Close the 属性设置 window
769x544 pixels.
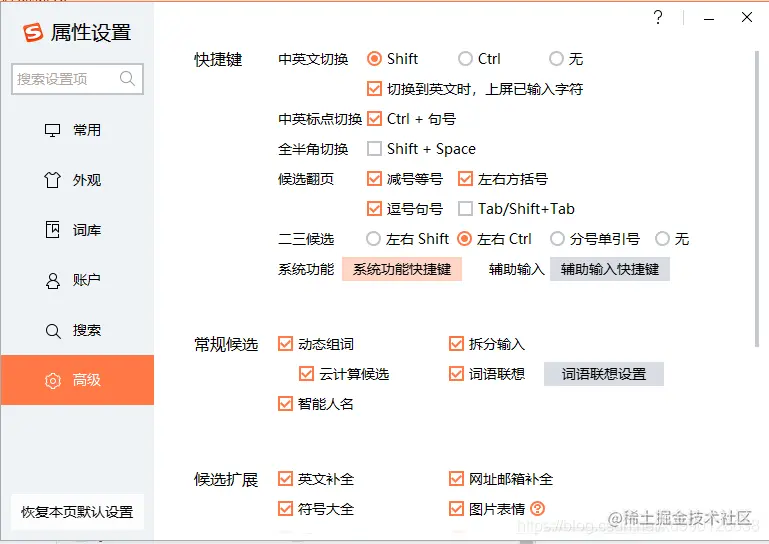[x=747, y=17]
